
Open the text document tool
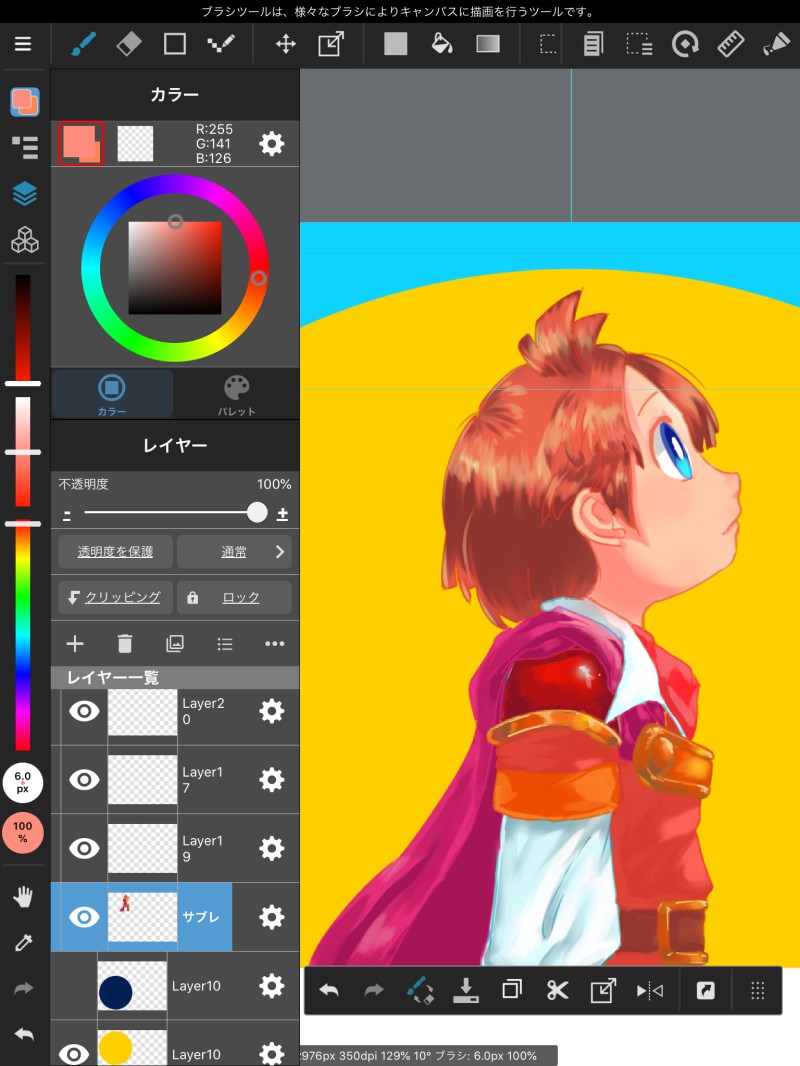(x=593, y=45)
